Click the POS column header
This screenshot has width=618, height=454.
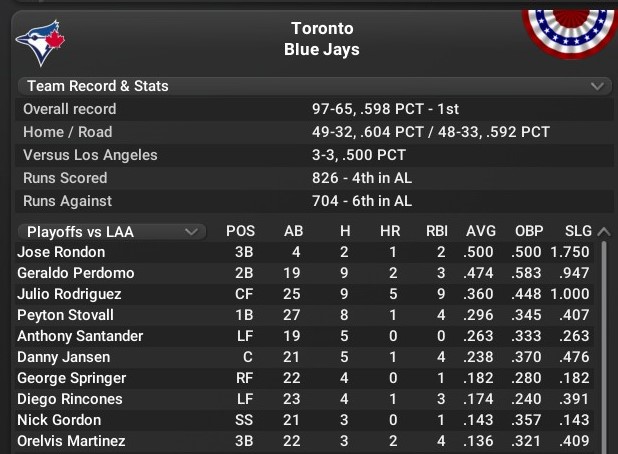pos(240,232)
